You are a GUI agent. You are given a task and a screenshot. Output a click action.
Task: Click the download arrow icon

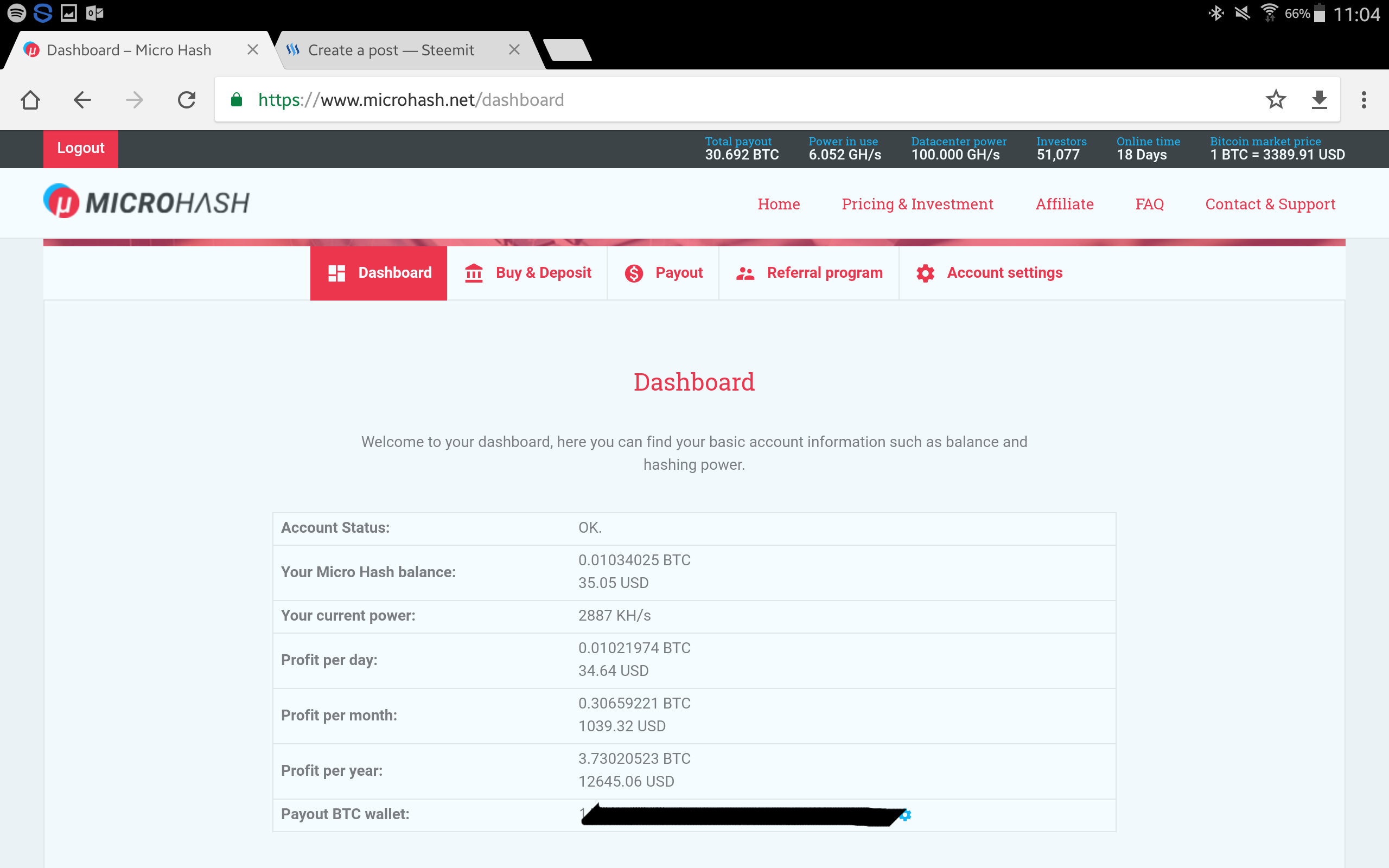1319,100
